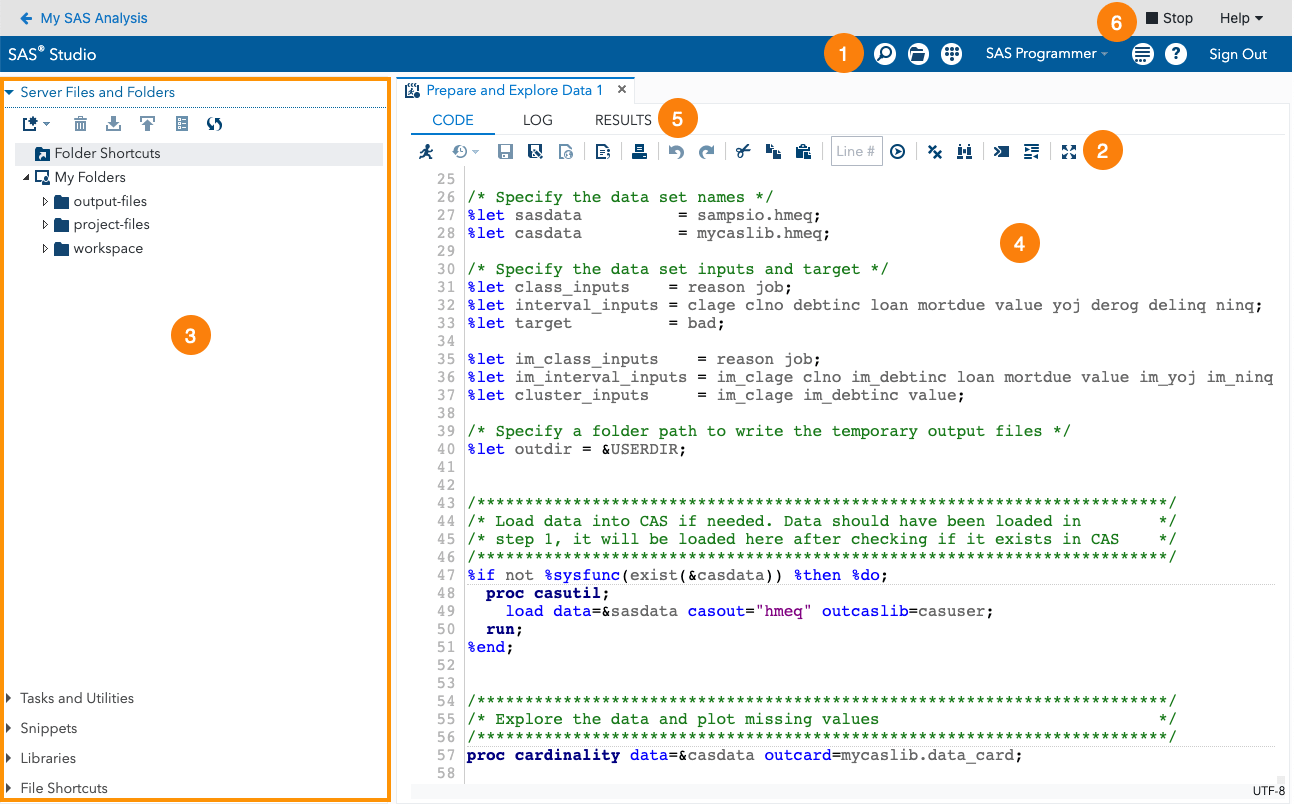Click code line 28 with casdata definition
The height and width of the screenshot is (804, 1294).
coord(649,233)
